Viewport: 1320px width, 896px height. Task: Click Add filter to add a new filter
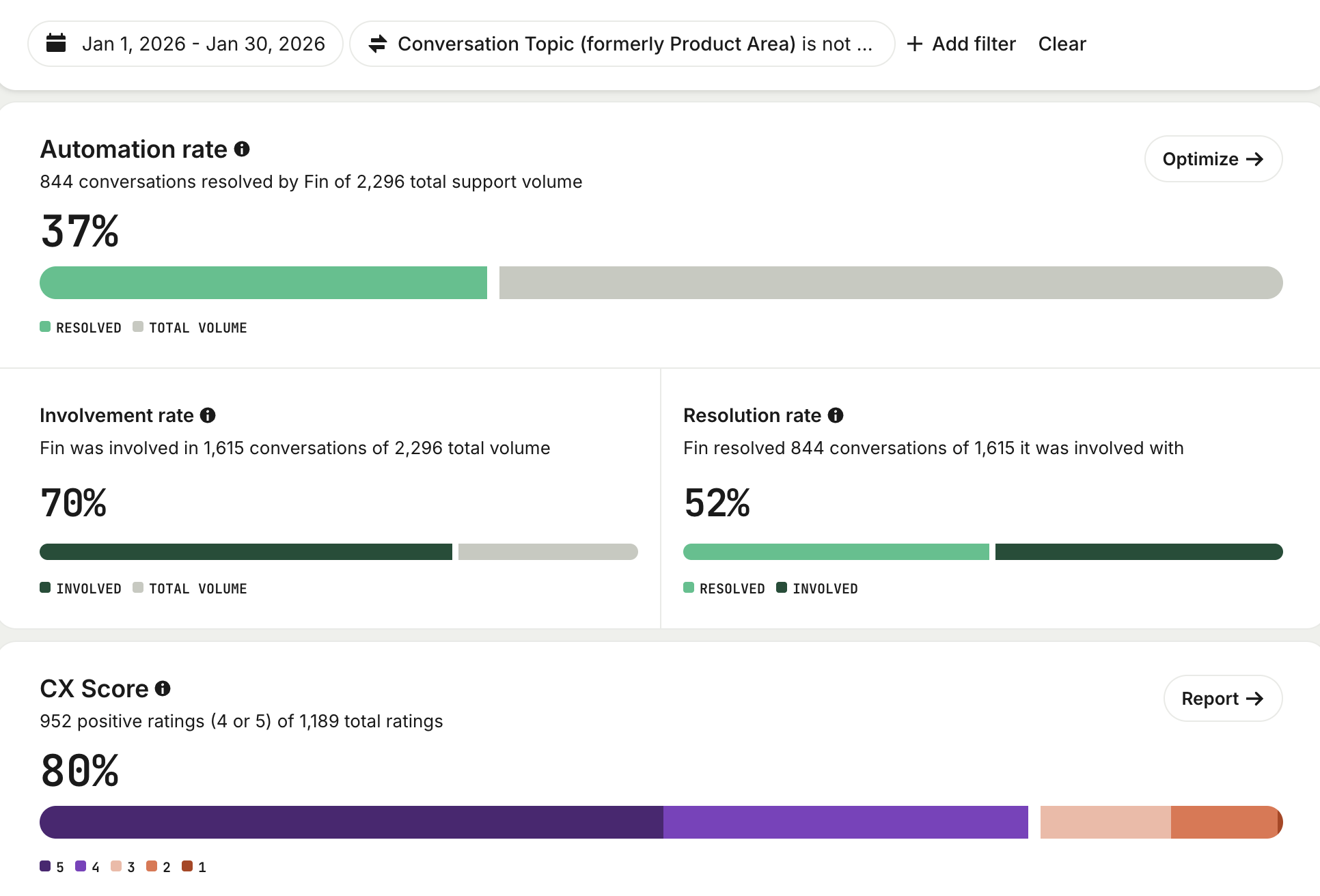tap(973, 44)
